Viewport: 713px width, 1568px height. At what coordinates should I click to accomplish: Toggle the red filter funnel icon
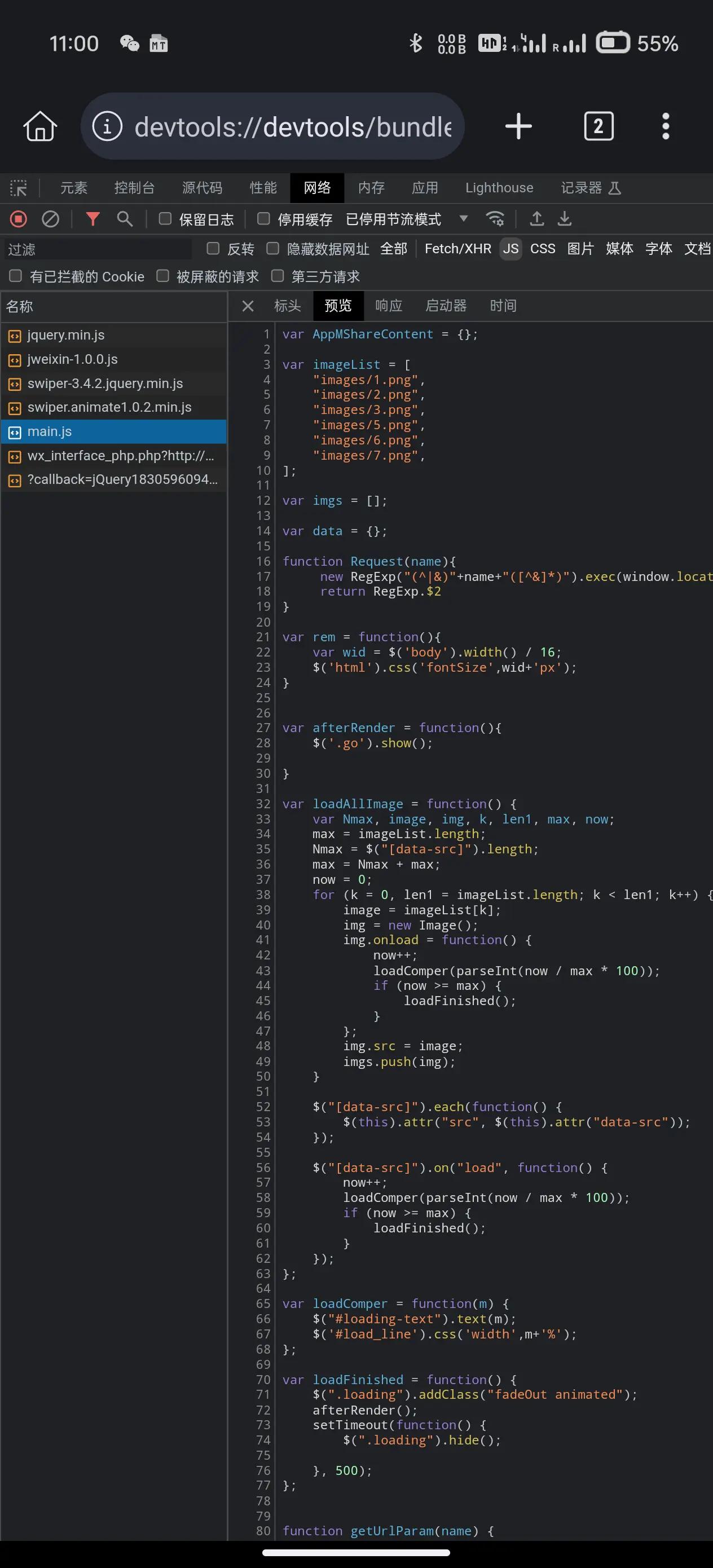click(x=93, y=218)
